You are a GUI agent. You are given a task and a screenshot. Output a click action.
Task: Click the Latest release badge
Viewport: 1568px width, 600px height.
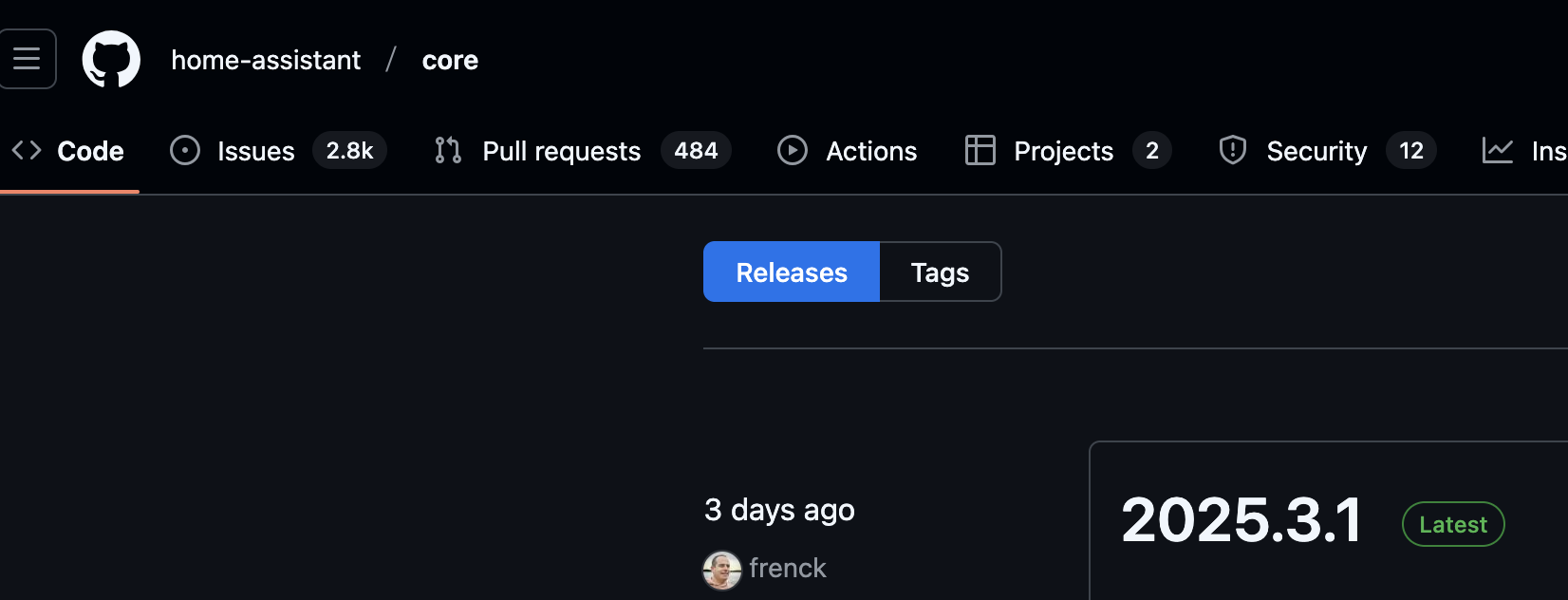[x=1453, y=524]
